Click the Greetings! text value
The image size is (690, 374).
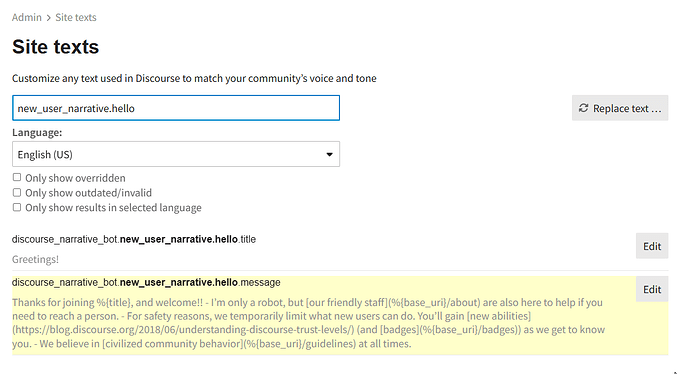(35, 260)
